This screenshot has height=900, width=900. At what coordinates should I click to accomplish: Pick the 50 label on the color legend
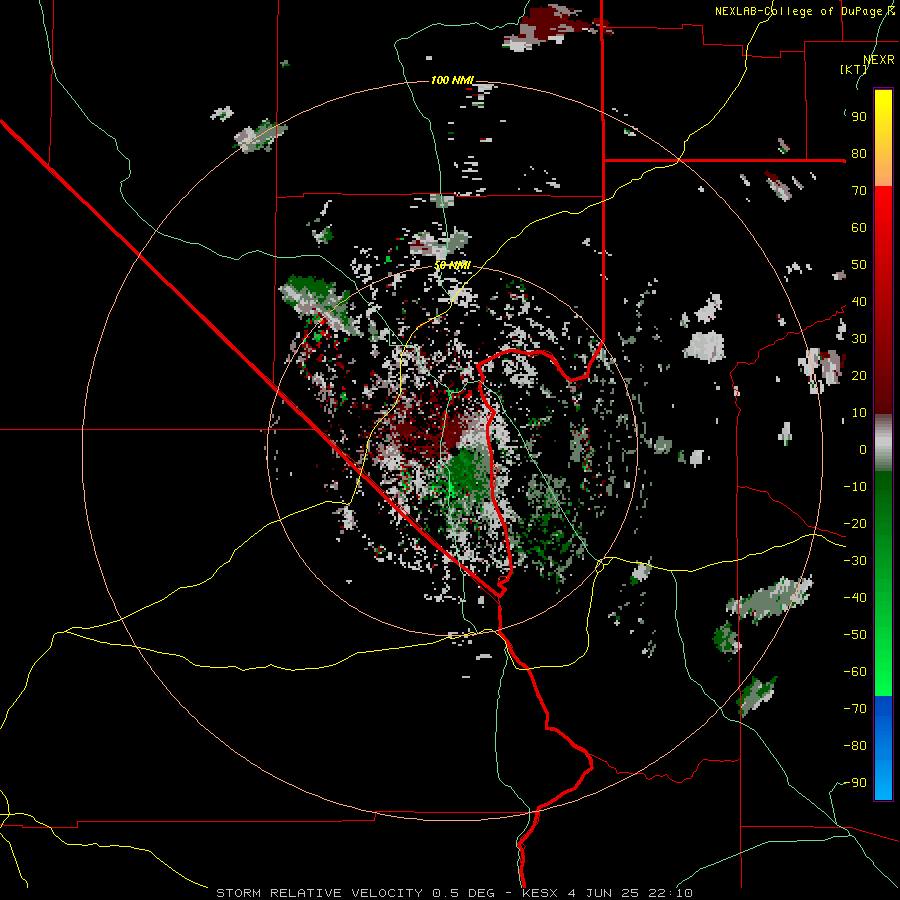click(859, 265)
